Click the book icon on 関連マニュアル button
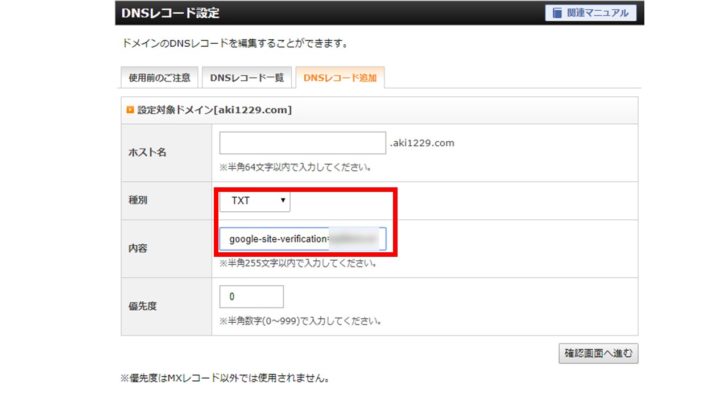Screen dimensions: 728x410 click(555, 13)
